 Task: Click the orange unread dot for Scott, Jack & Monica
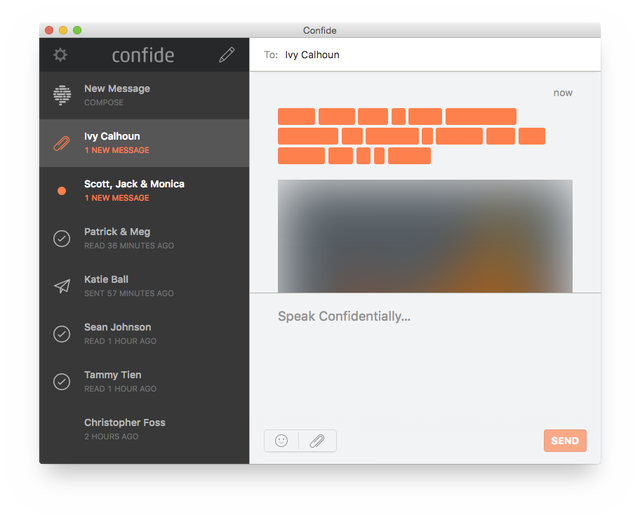(62, 191)
